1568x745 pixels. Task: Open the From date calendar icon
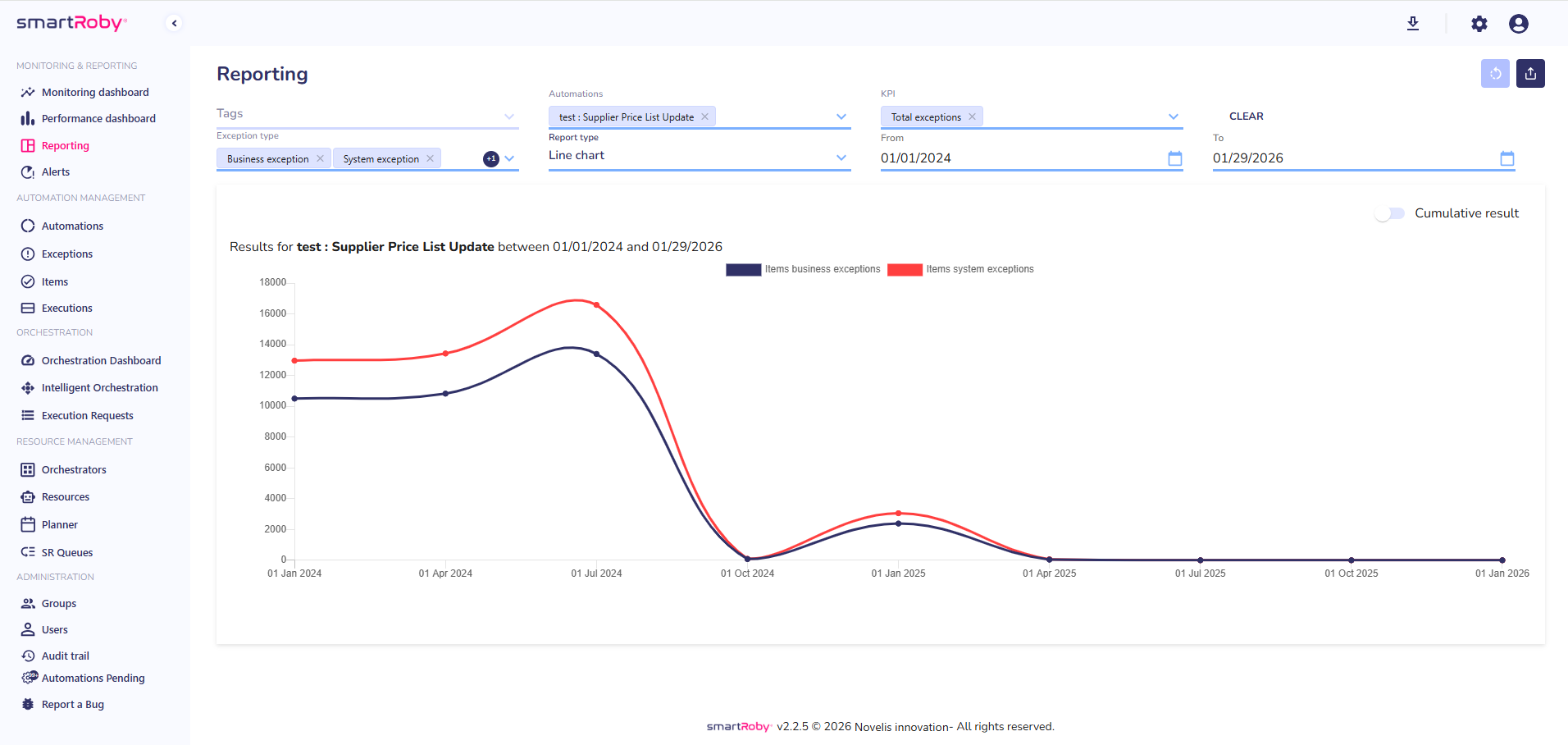tap(1174, 158)
